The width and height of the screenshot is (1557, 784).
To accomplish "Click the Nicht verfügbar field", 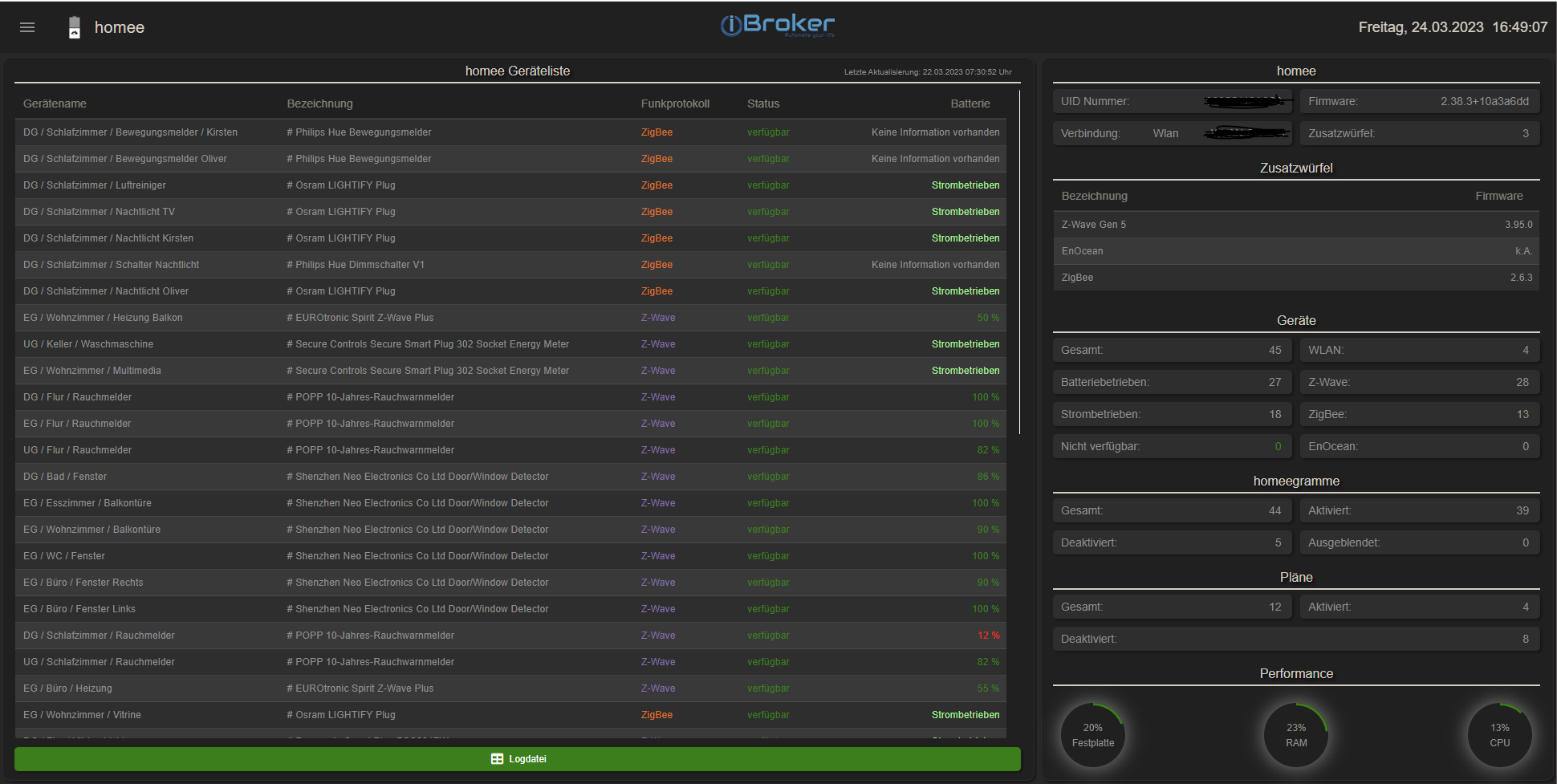I will point(1173,446).
